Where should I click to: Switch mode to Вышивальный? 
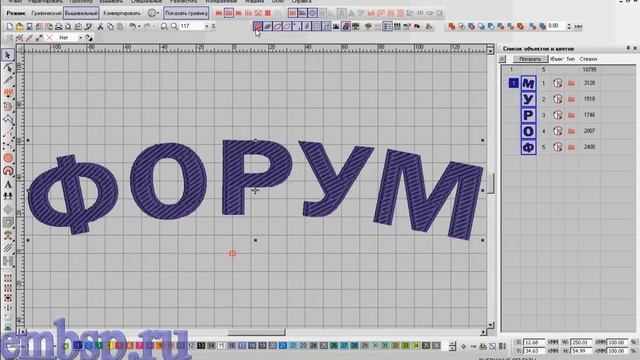point(81,13)
